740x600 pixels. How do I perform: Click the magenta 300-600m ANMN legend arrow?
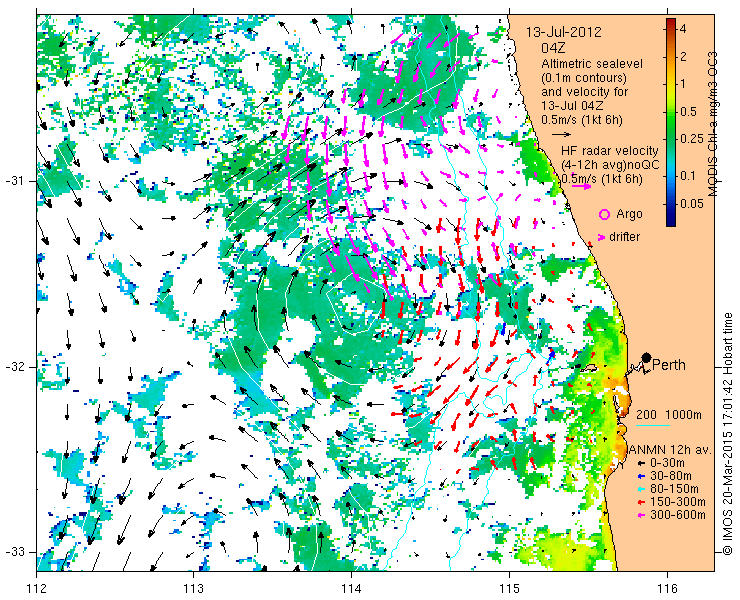[641, 515]
